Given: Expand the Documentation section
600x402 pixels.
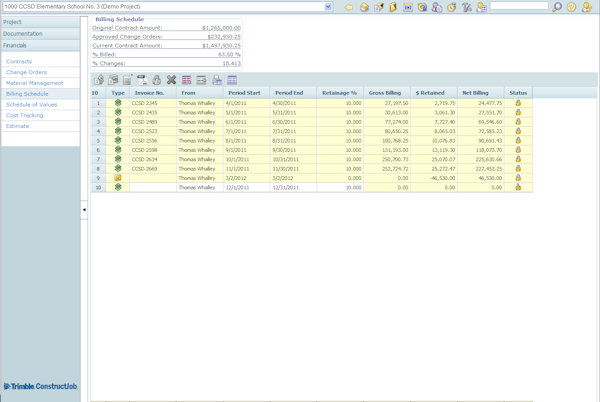Looking at the screenshot, I should pos(40,34).
